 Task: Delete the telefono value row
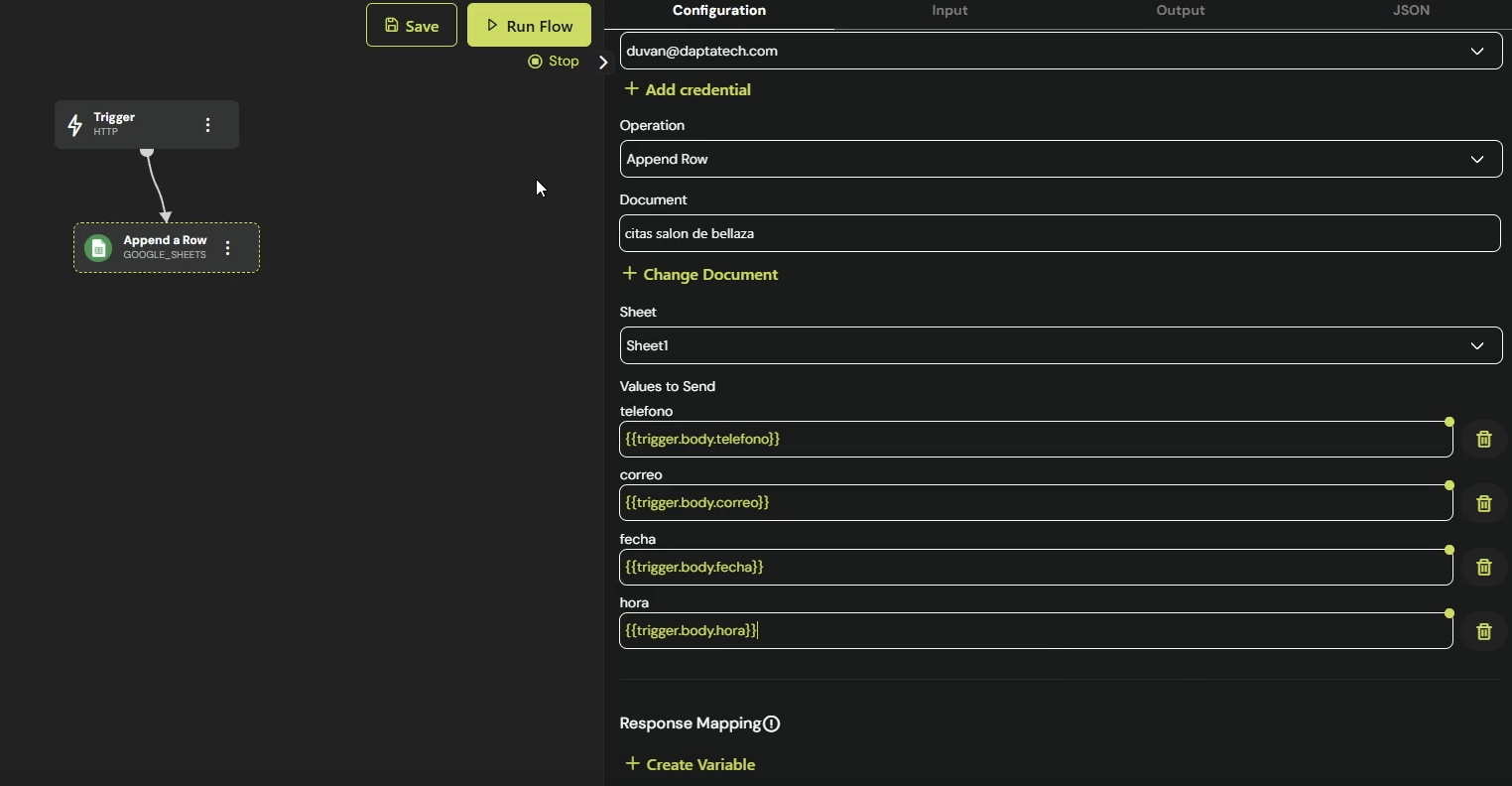tap(1483, 440)
